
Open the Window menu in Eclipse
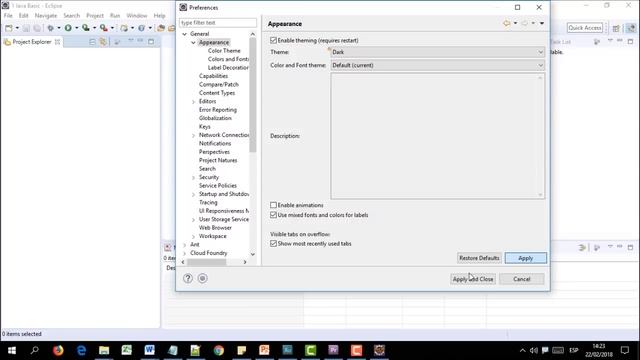coord(137,16)
